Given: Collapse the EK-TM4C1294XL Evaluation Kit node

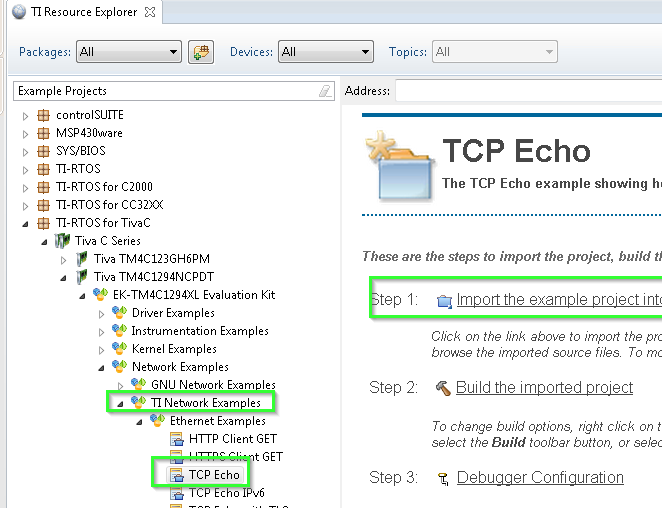Looking at the screenshot, I should [82, 296].
